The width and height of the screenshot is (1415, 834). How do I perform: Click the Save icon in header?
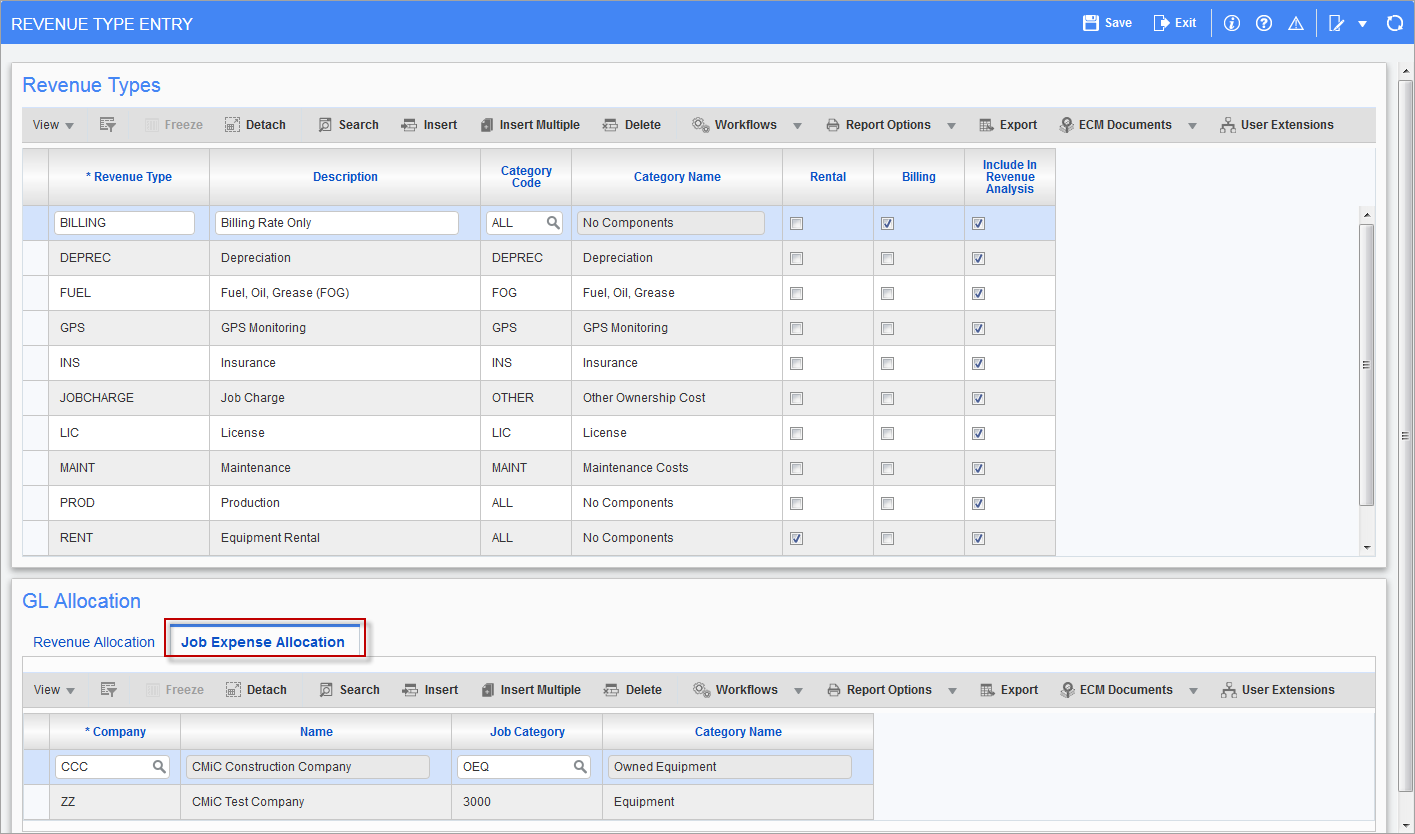click(x=1091, y=23)
